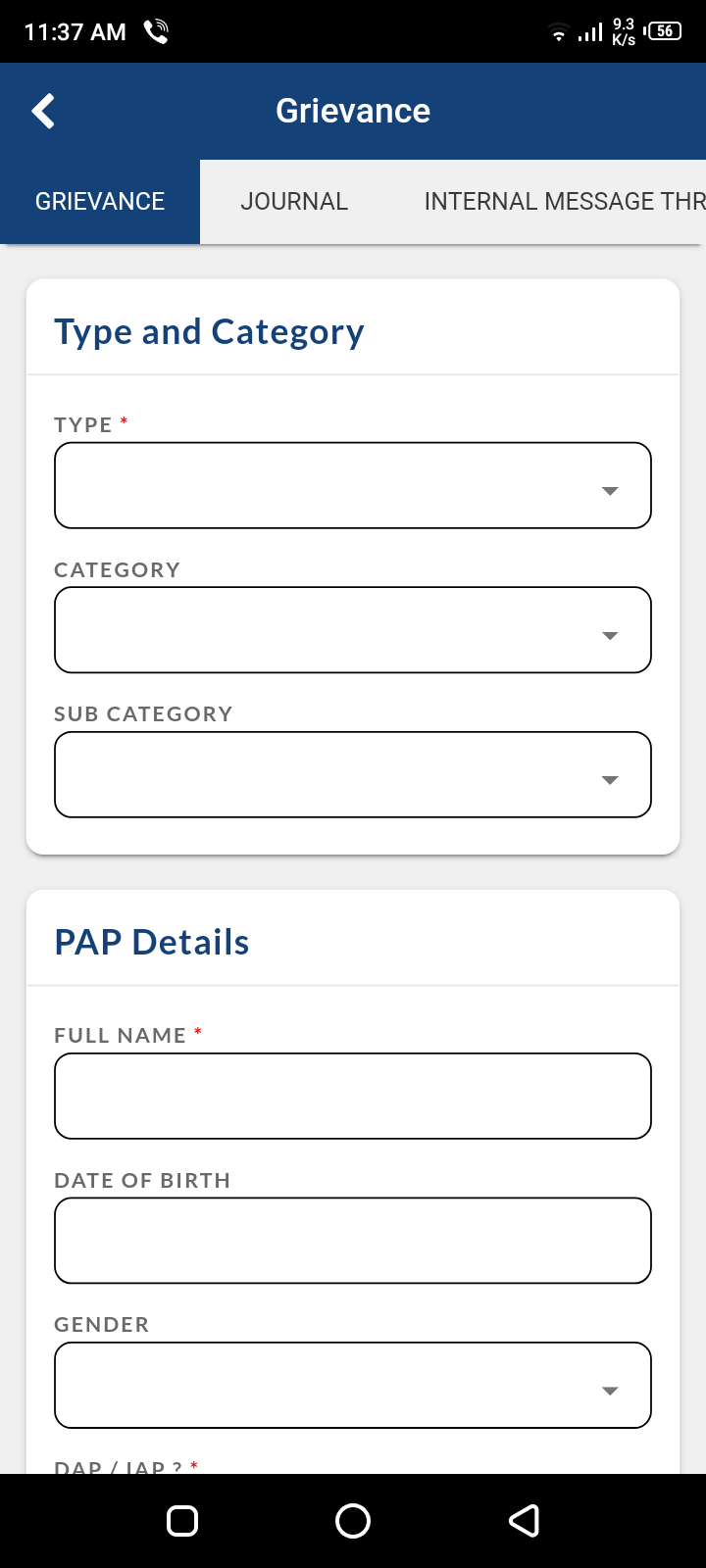Open the Internal Message Thread tab

click(564, 202)
